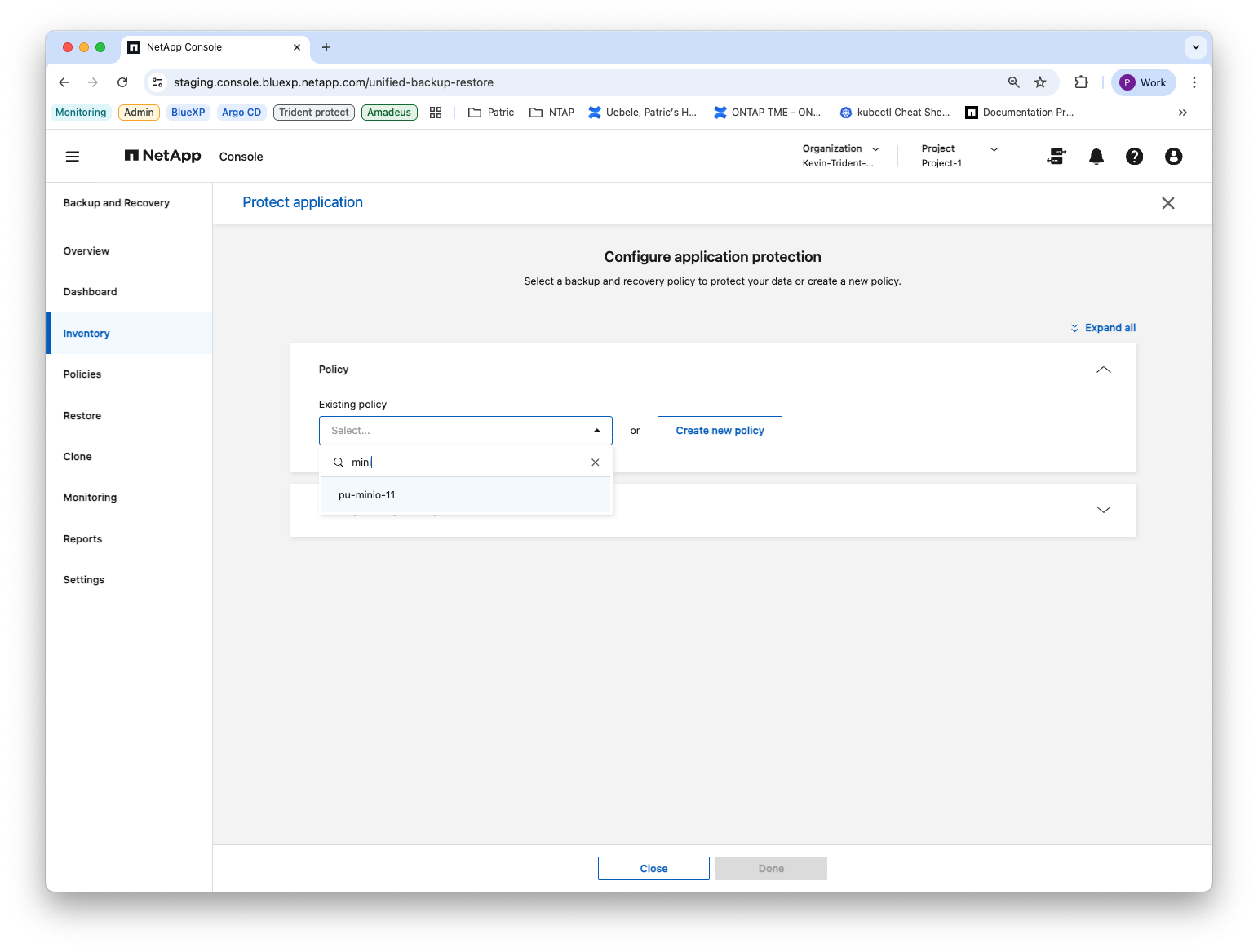Open the Documentation Pr... bookmark
This screenshot has height=952, width=1258.
[x=1020, y=113]
